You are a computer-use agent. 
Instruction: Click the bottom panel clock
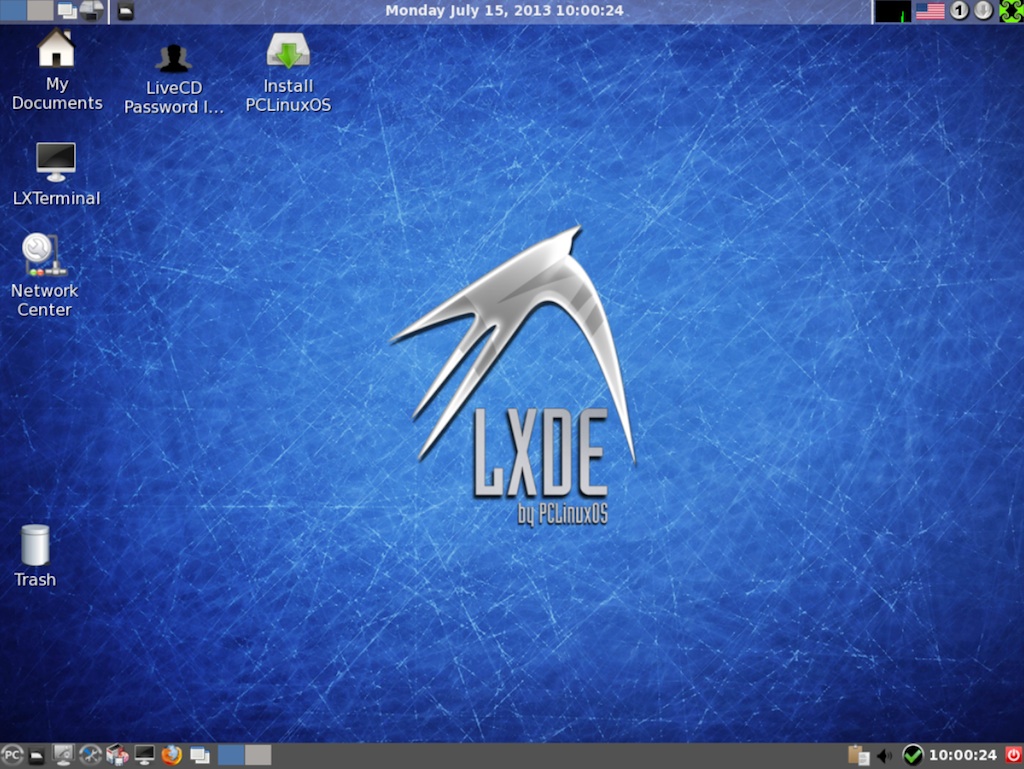(963, 755)
